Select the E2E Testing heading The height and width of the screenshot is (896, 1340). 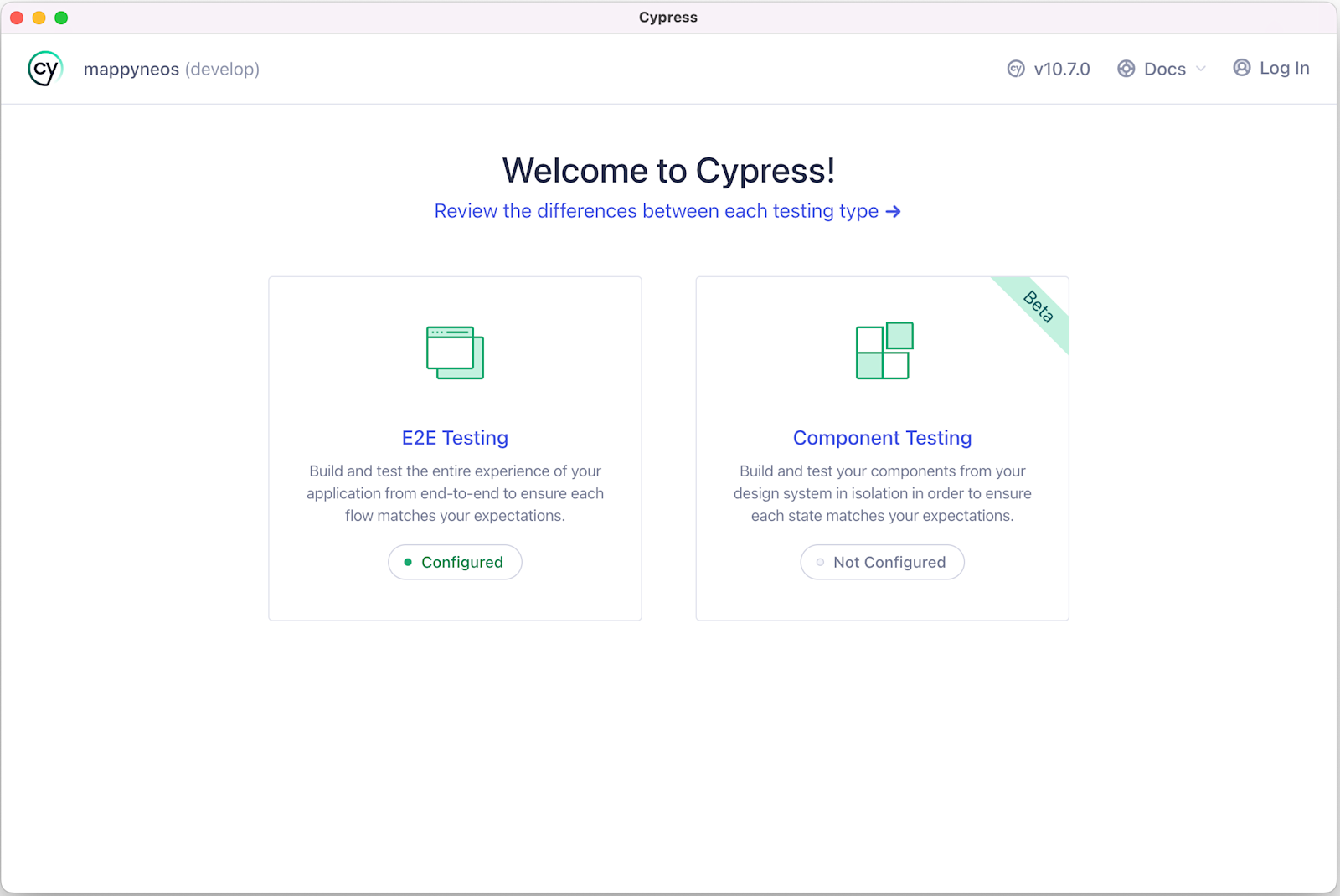[x=455, y=438]
